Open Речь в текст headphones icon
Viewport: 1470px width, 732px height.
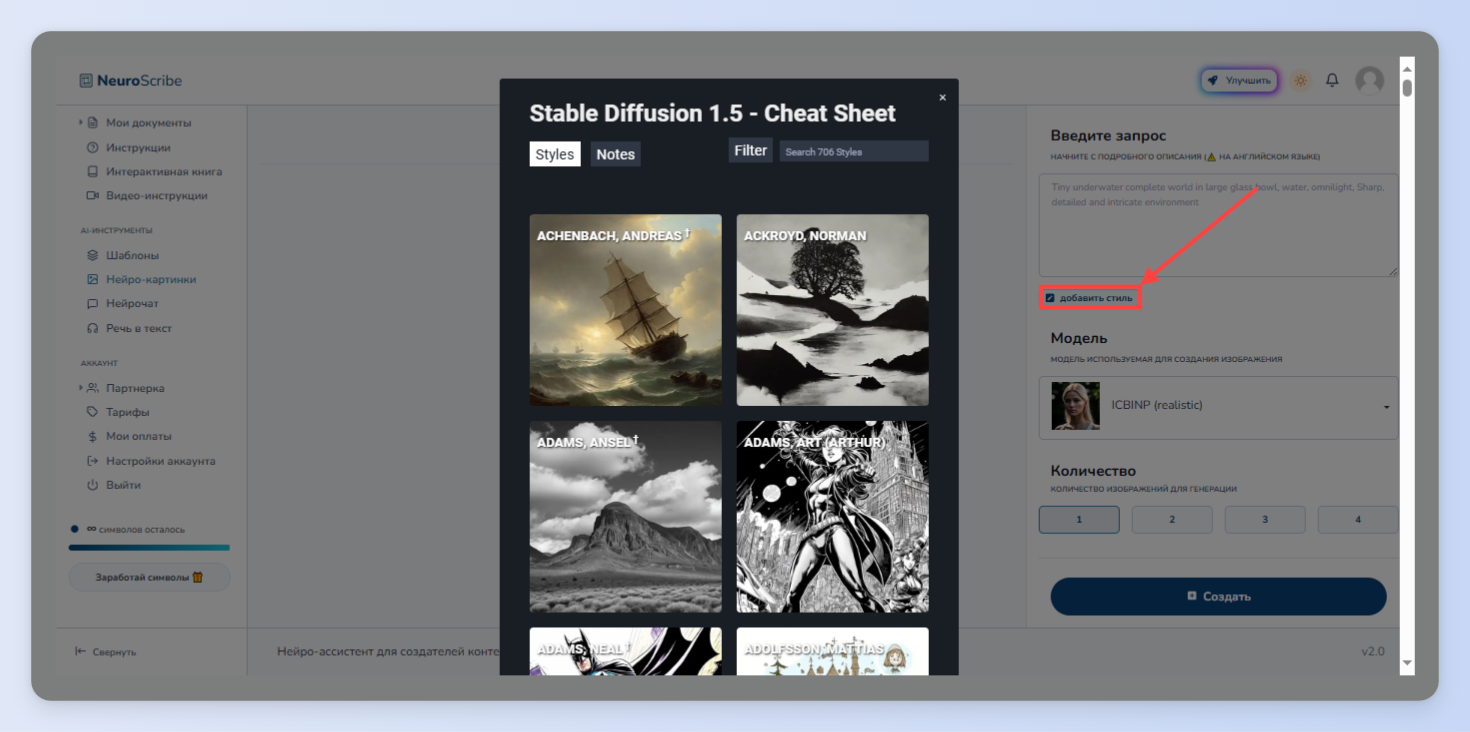(x=93, y=328)
